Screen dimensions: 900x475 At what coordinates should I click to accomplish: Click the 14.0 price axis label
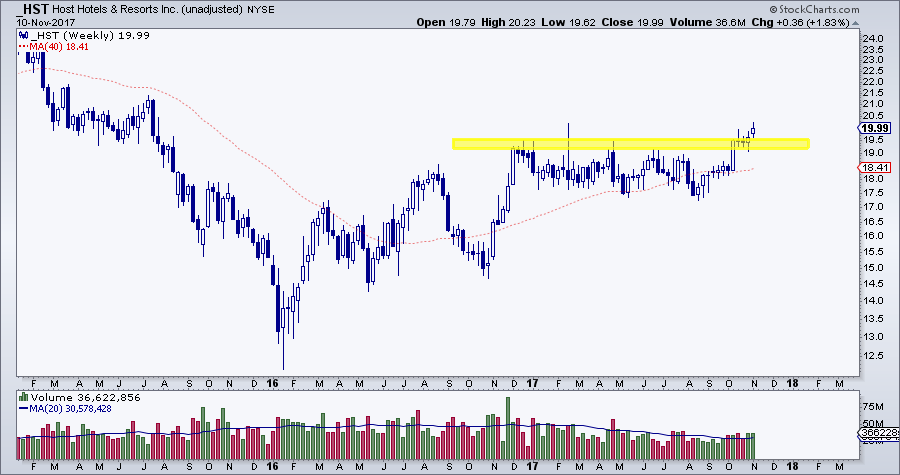tap(874, 301)
